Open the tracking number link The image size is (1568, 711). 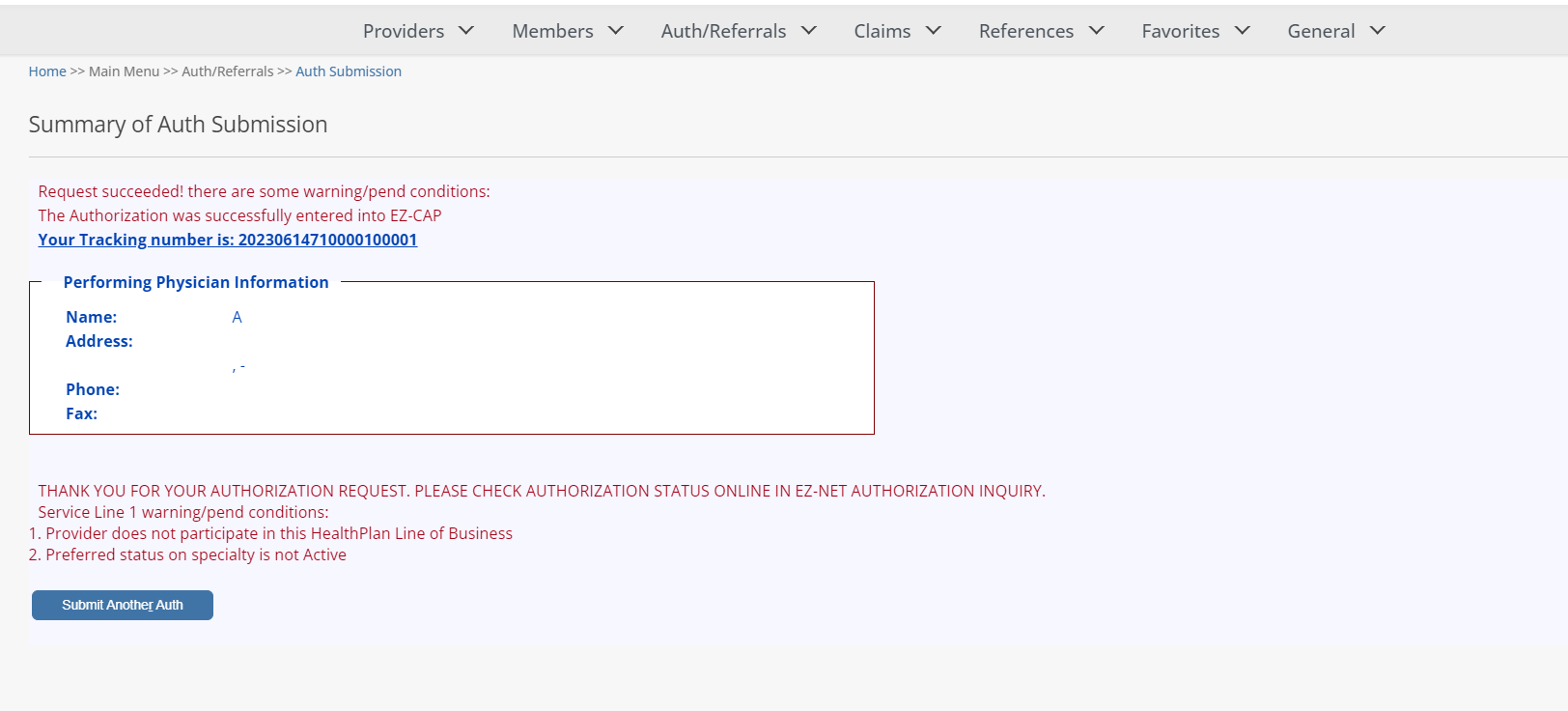(228, 240)
